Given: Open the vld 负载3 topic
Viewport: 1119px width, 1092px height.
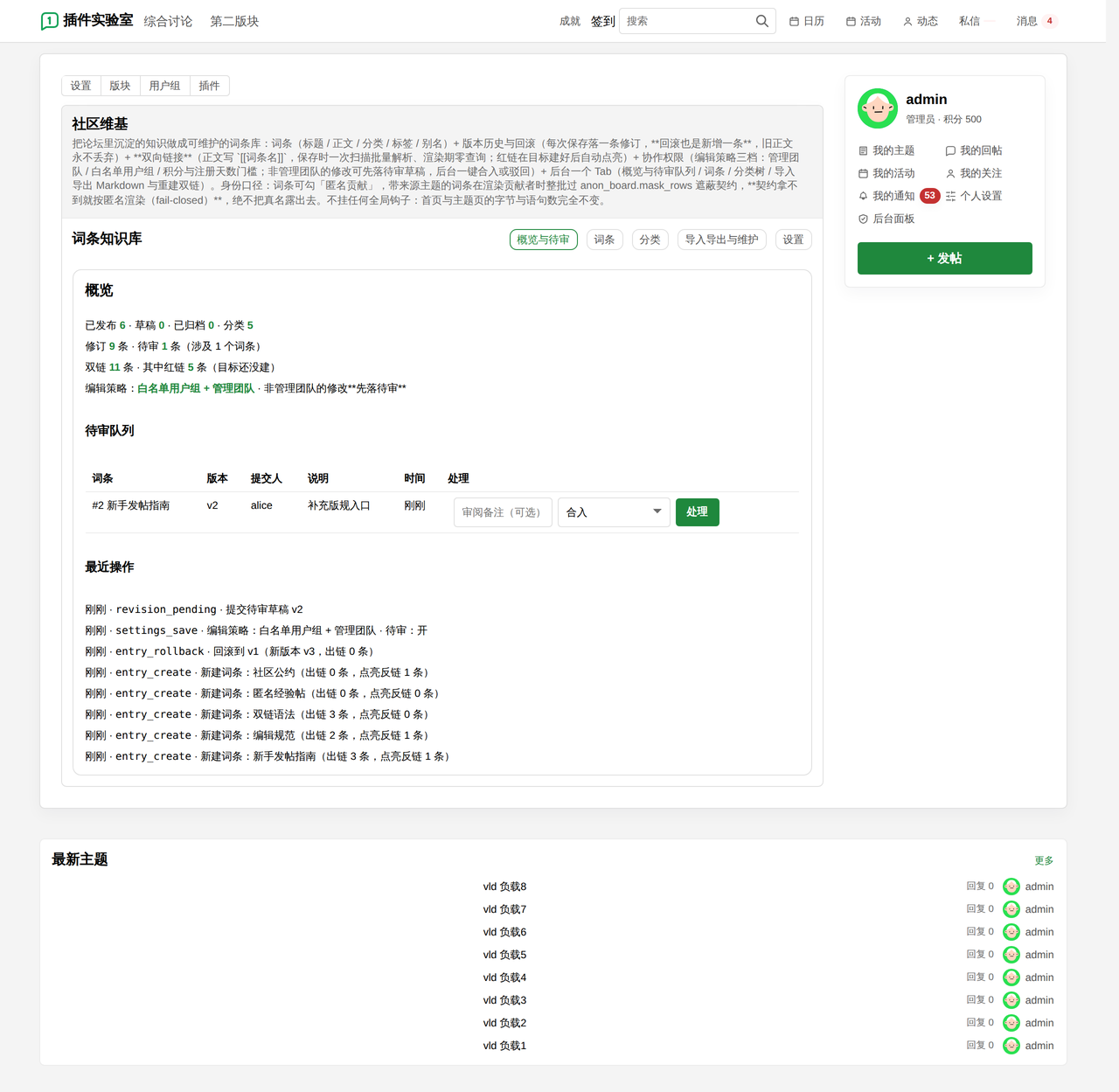Looking at the screenshot, I should (504, 1000).
